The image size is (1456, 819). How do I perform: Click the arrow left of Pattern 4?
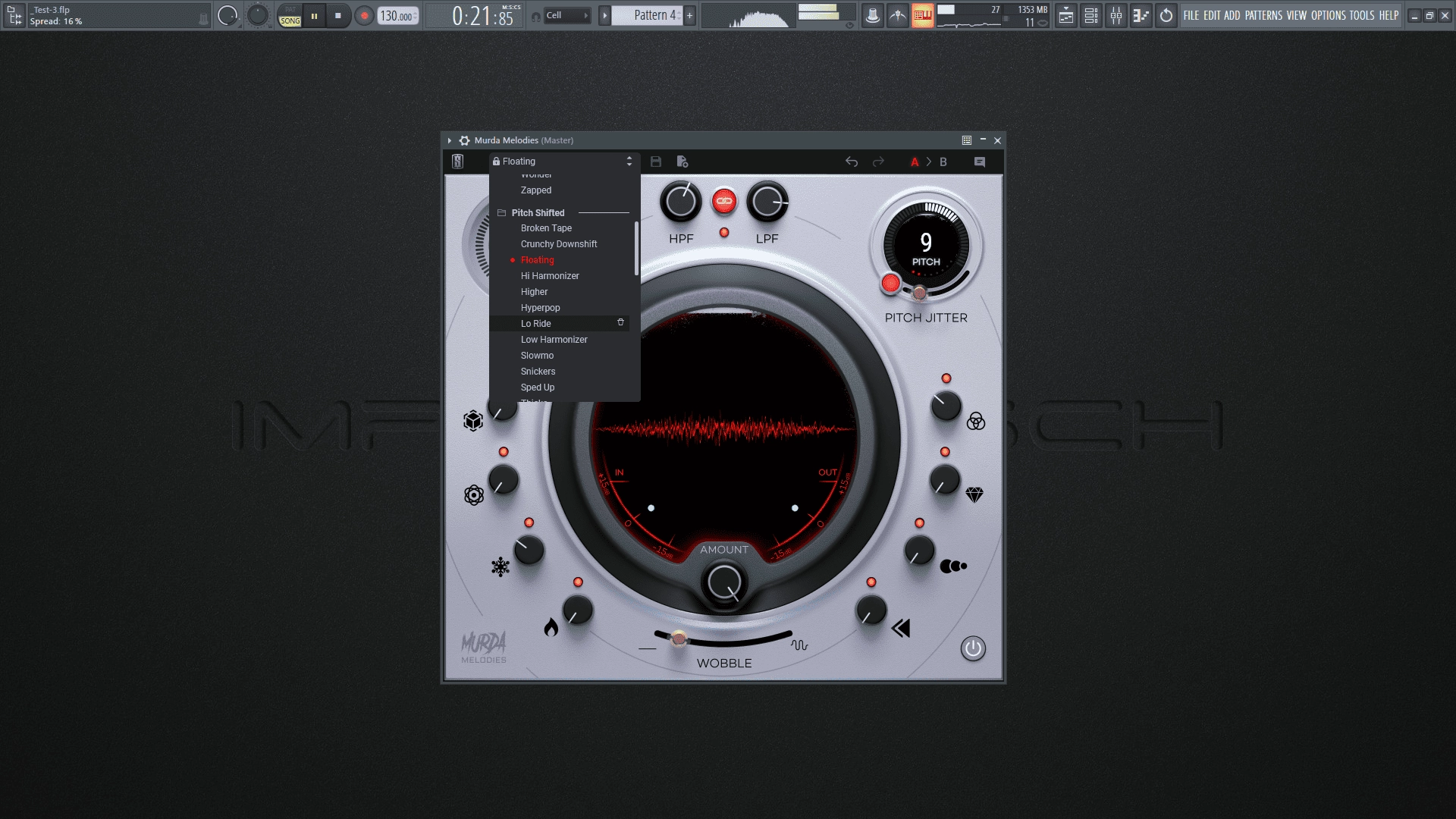coord(604,15)
